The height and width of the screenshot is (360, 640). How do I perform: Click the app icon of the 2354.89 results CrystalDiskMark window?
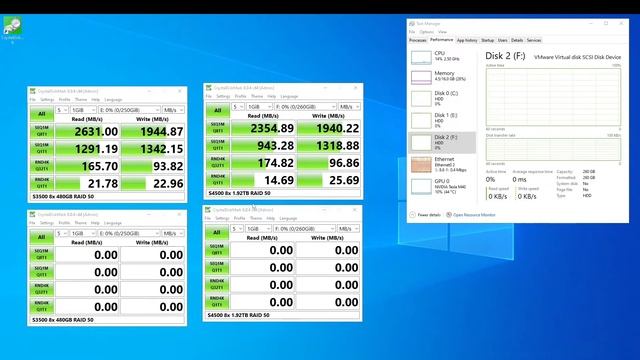tap(209, 88)
